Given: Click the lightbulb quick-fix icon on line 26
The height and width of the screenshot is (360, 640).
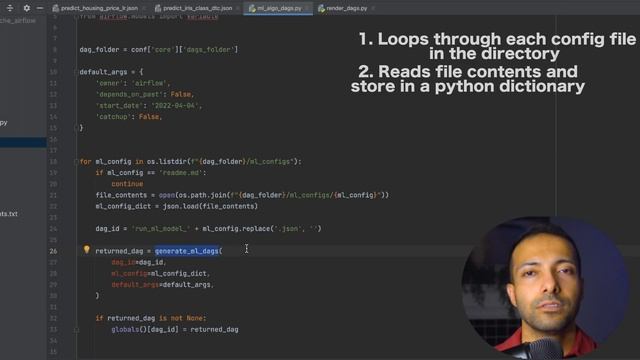Looking at the screenshot, I should 87,249.
